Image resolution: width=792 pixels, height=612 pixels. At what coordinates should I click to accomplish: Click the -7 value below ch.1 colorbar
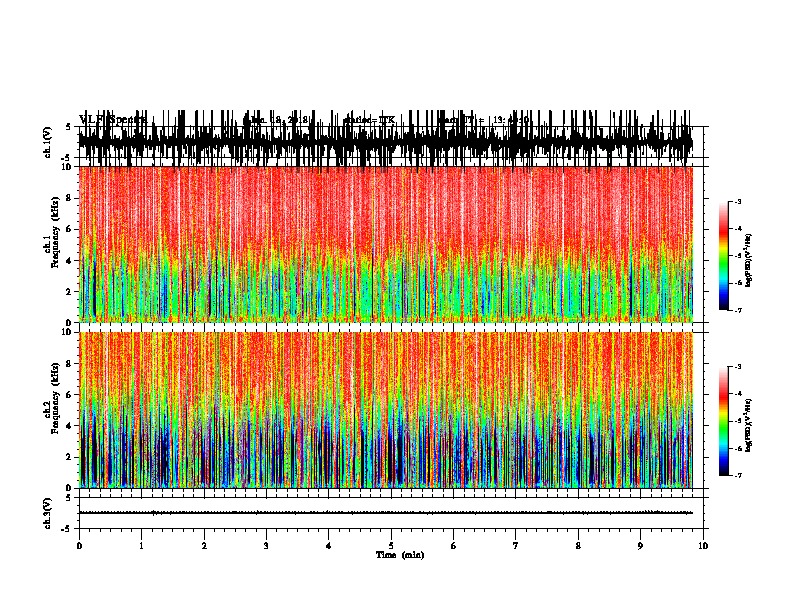[x=737, y=310]
